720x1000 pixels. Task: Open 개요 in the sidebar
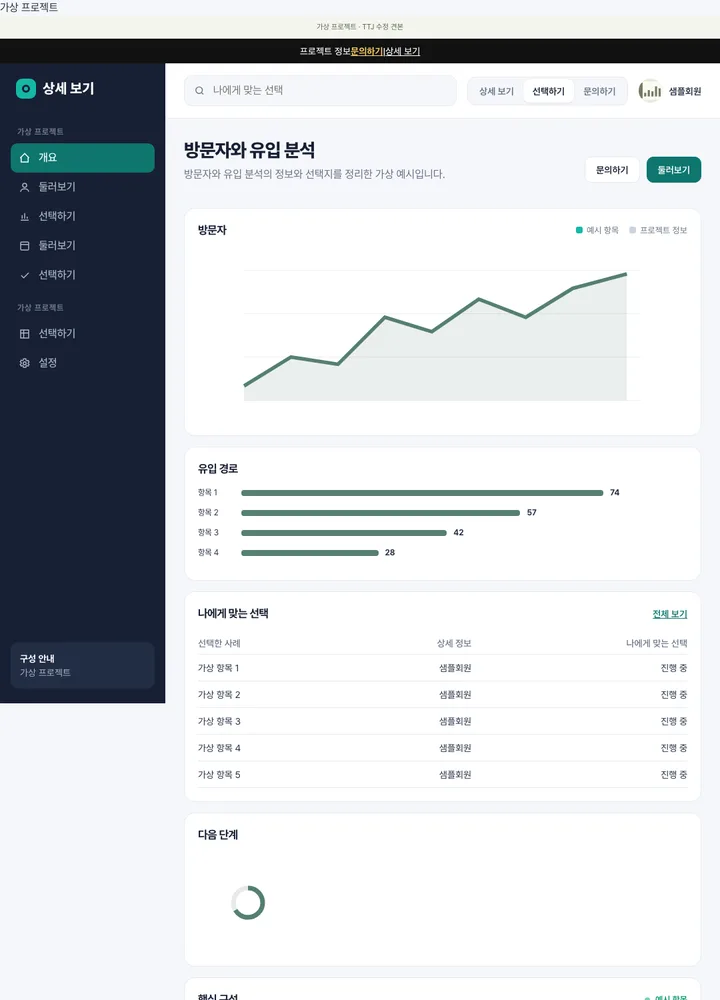[82, 158]
